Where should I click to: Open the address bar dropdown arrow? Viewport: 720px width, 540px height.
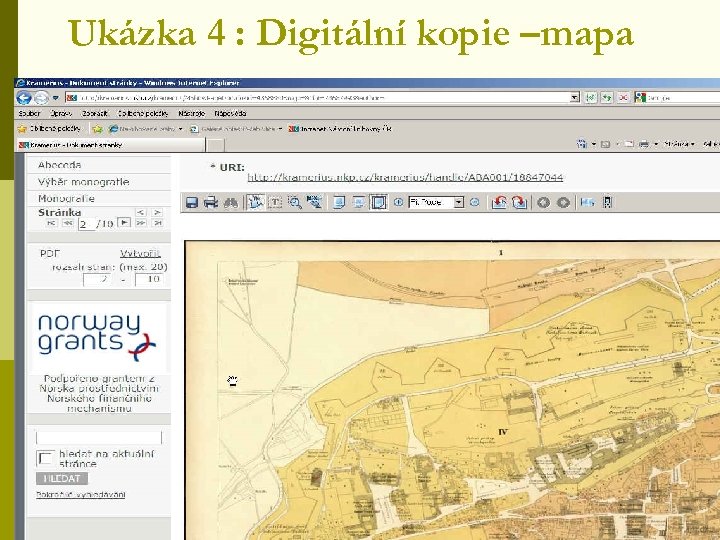pos(575,97)
